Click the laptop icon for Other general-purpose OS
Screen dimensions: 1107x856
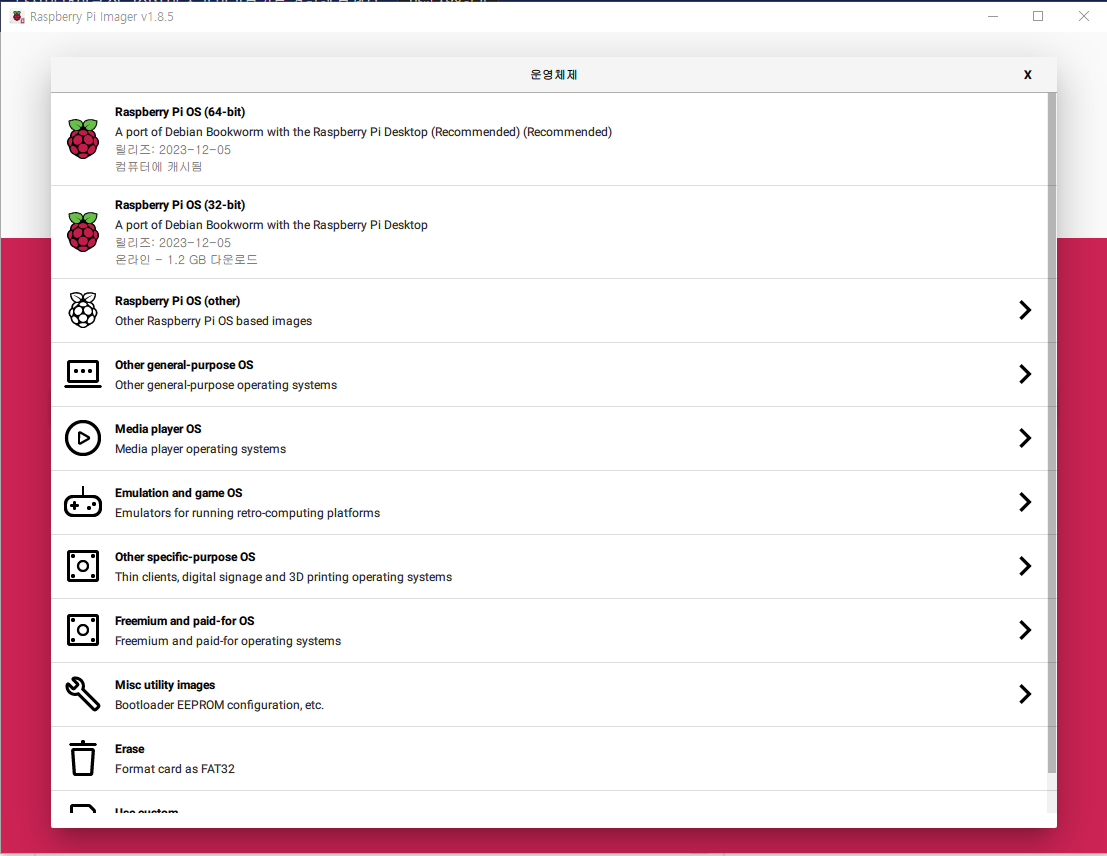[x=83, y=374]
